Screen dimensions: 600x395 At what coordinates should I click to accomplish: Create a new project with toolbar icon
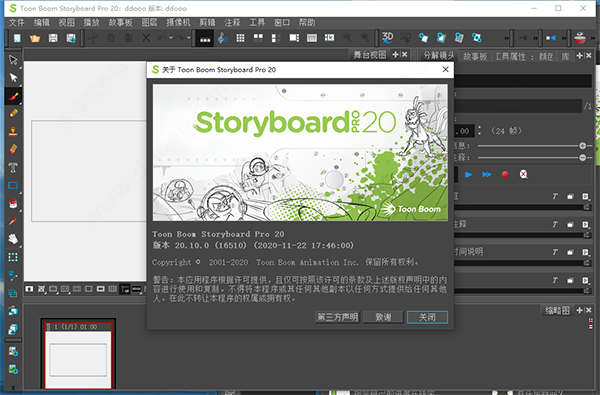coord(17,38)
